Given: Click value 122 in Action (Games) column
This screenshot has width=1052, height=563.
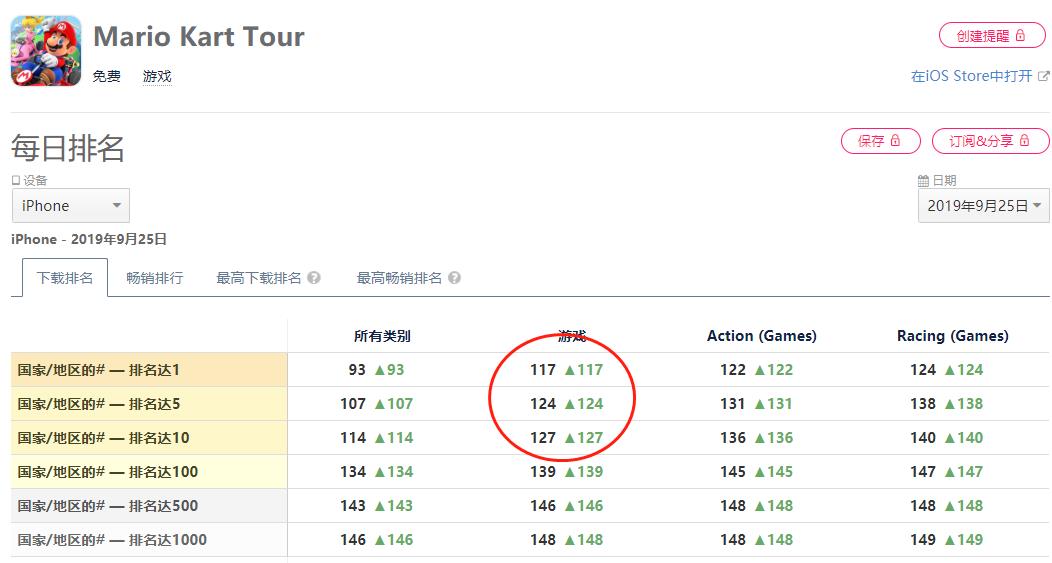Looking at the screenshot, I should 733,370.
